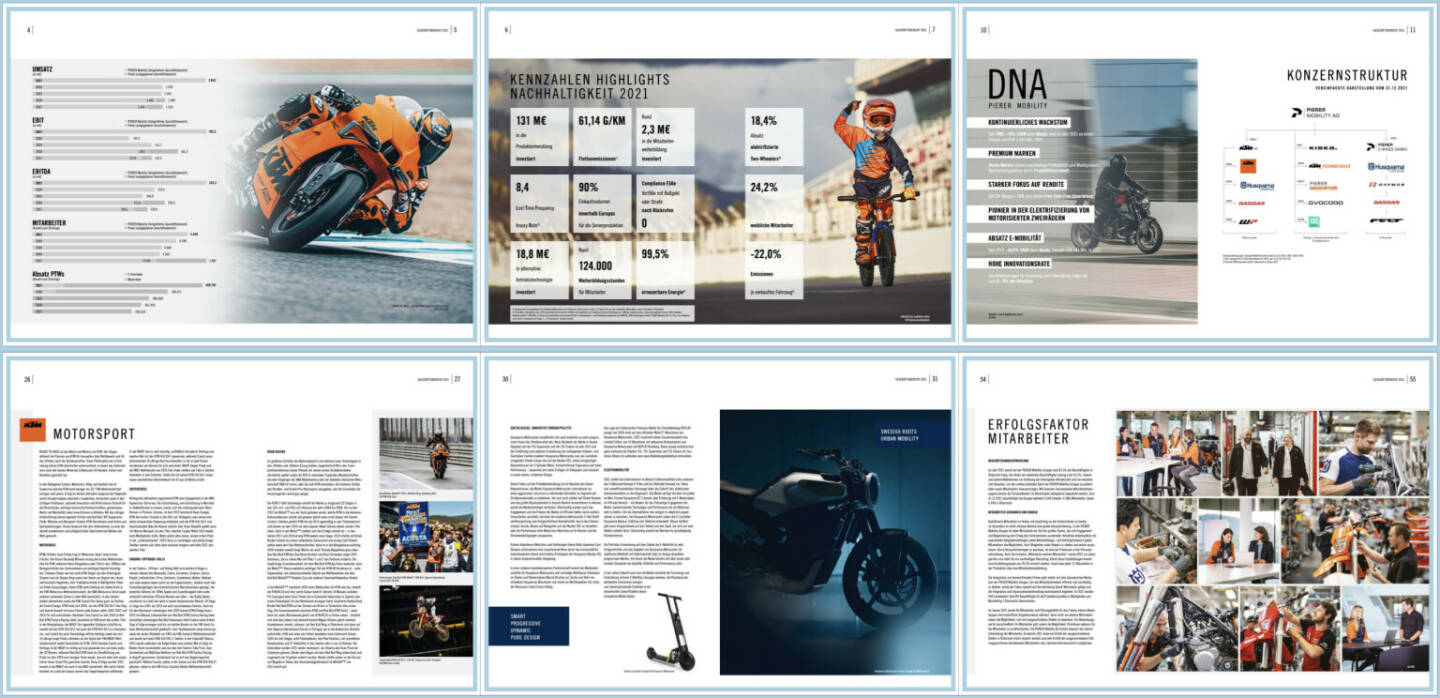Click the '2,3 M€' employee training tile
1440x698 pixels.
coord(665,139)
